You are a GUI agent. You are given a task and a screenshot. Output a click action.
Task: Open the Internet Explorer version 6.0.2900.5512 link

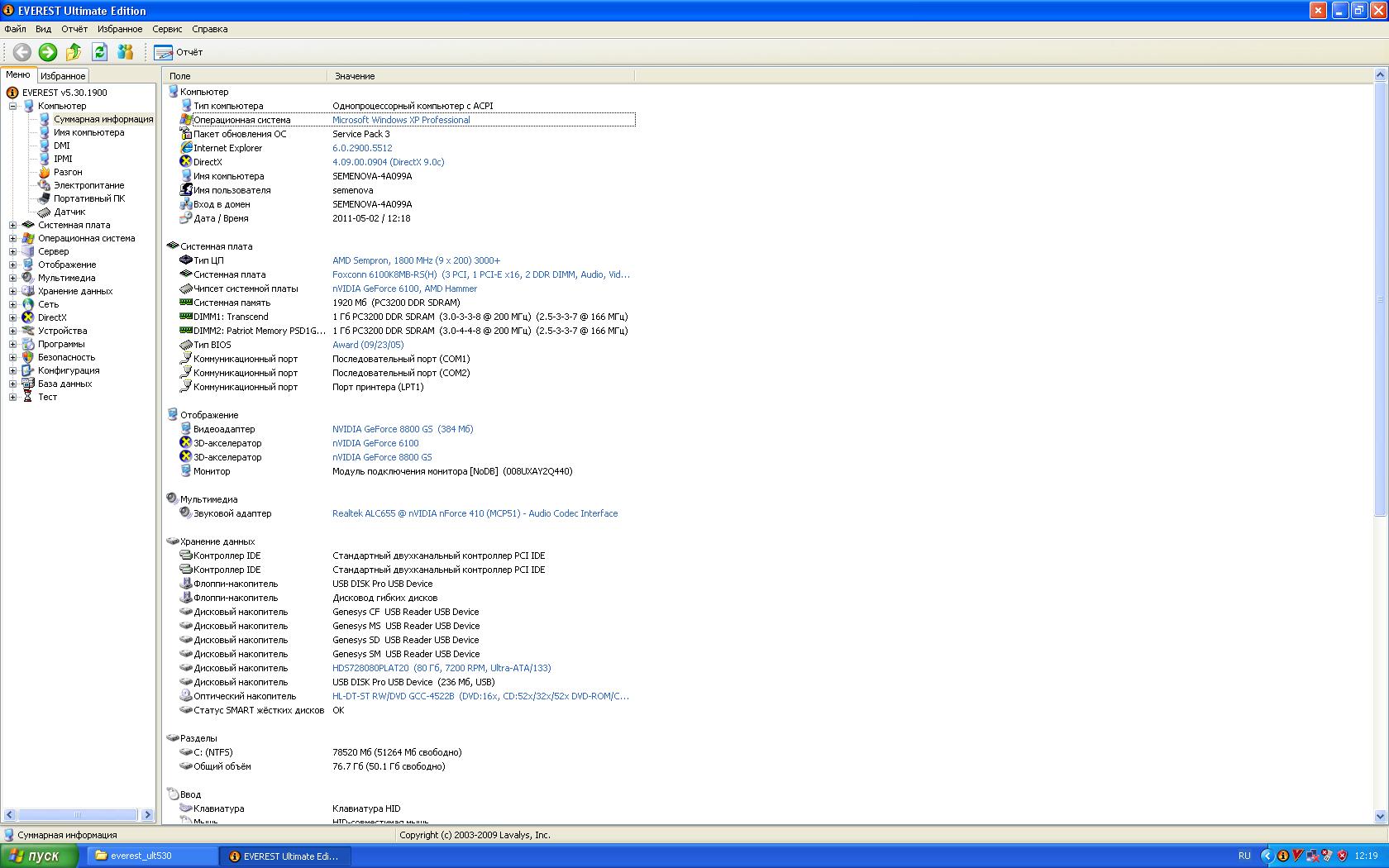point(362,148)
